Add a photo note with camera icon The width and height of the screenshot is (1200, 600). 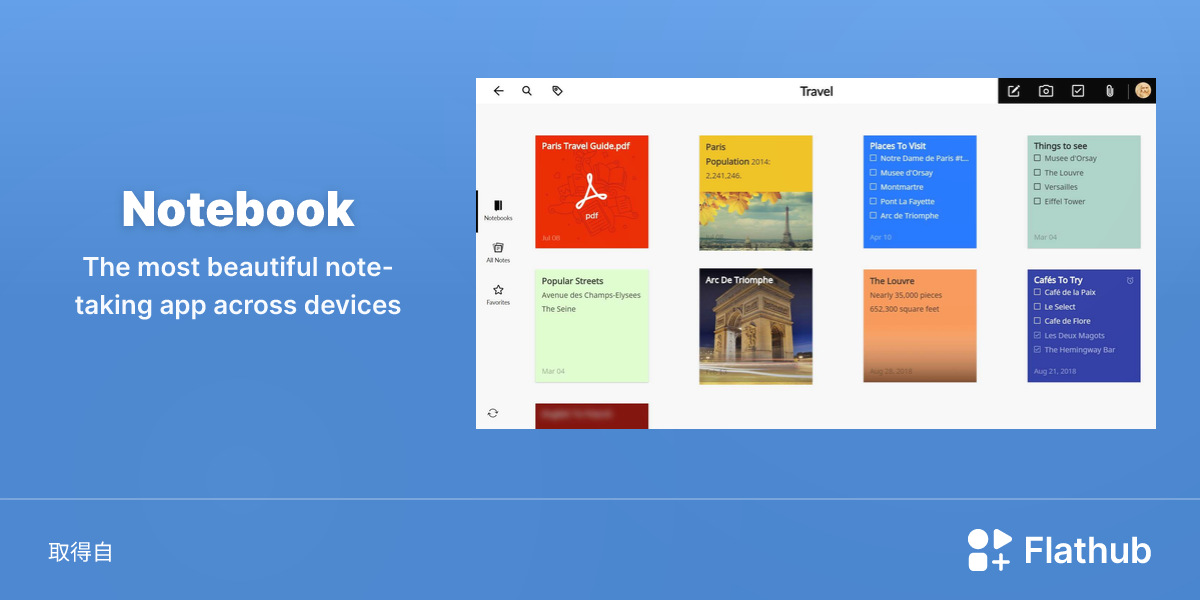point(1046,91)
